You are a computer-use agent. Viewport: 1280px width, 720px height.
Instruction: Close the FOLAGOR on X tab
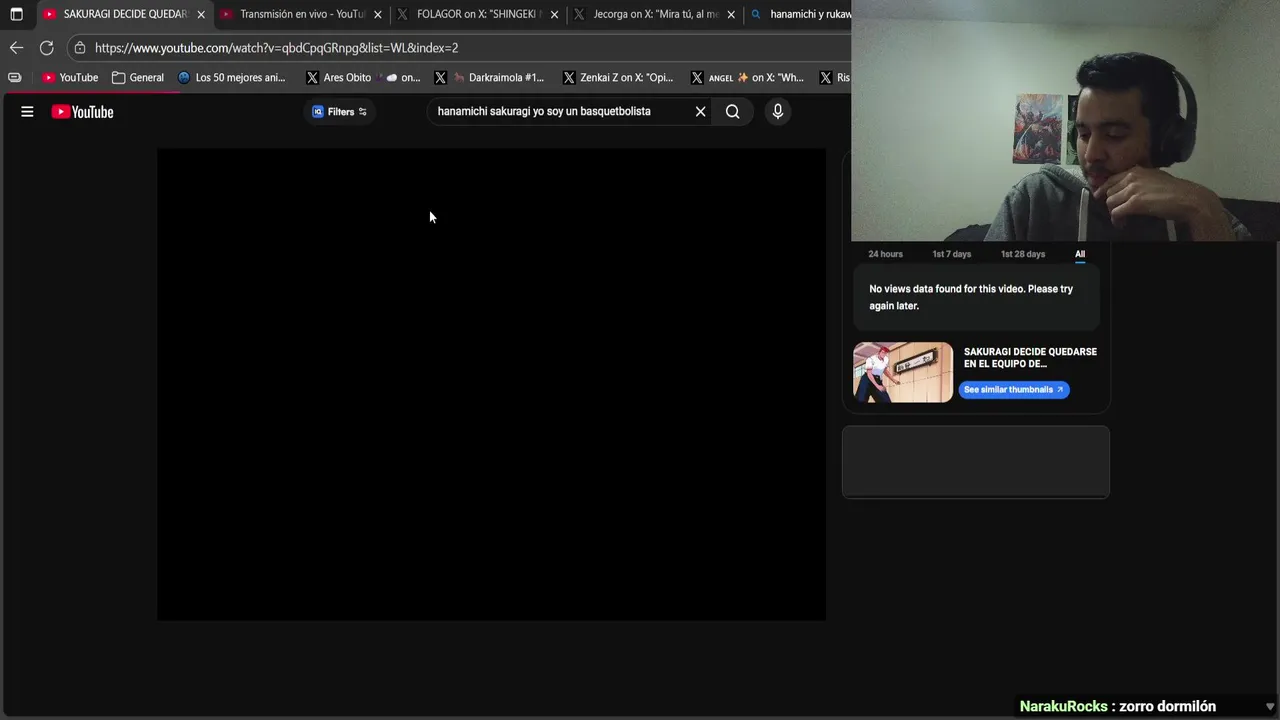pos(554,15)
